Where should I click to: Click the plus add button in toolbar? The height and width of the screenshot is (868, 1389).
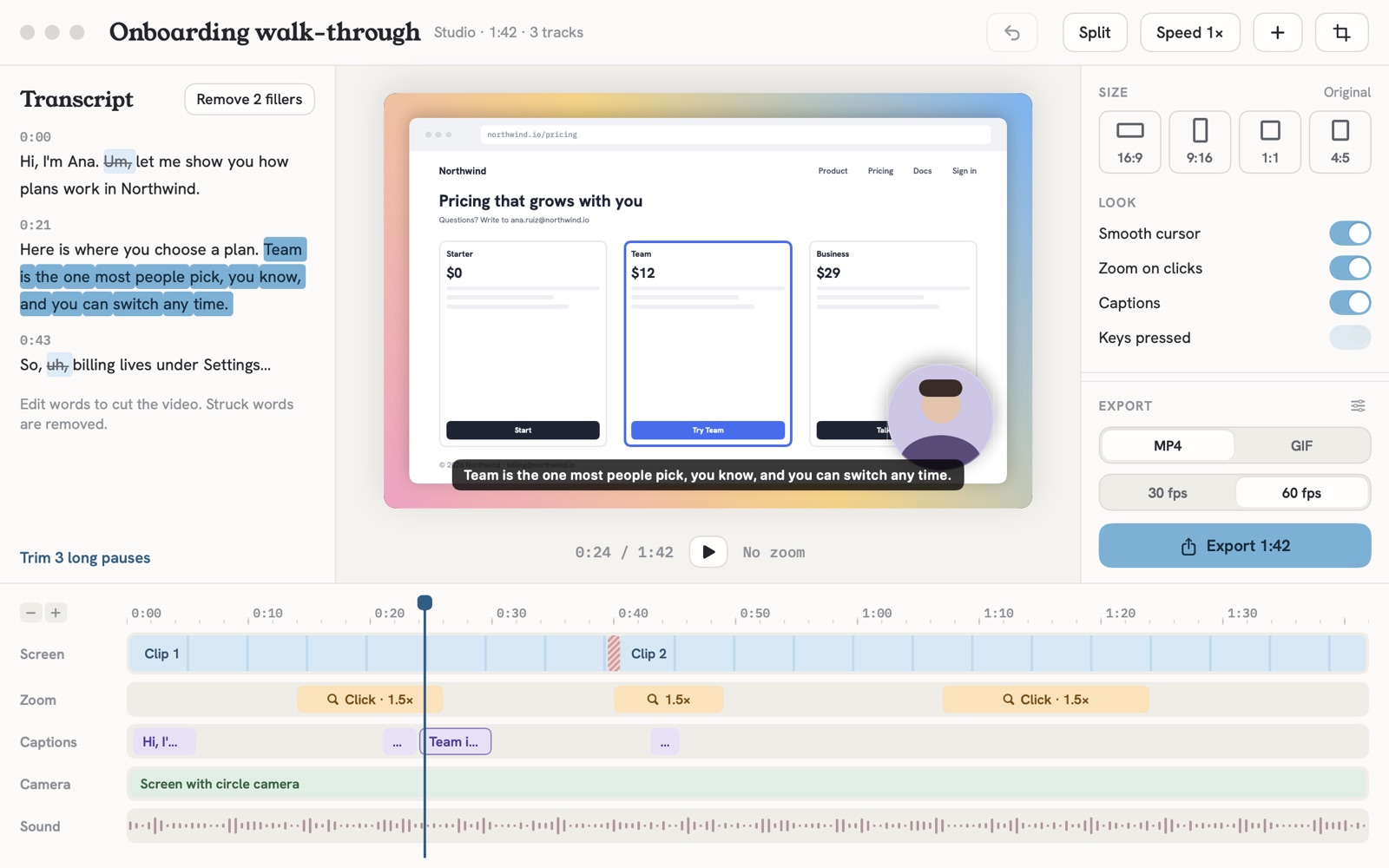(1277, 33)
